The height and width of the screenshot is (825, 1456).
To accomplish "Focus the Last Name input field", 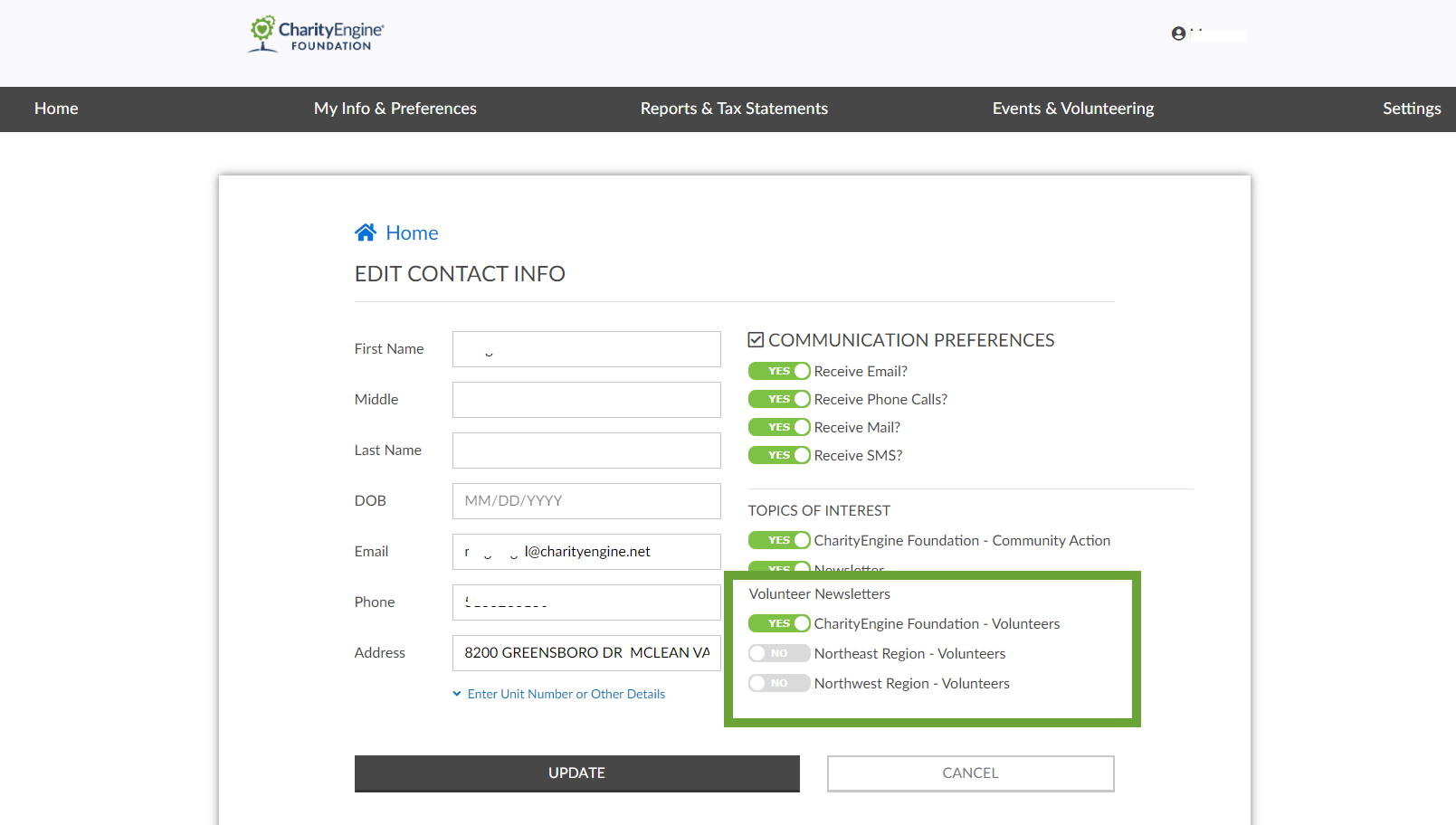I will click(586, 450).
